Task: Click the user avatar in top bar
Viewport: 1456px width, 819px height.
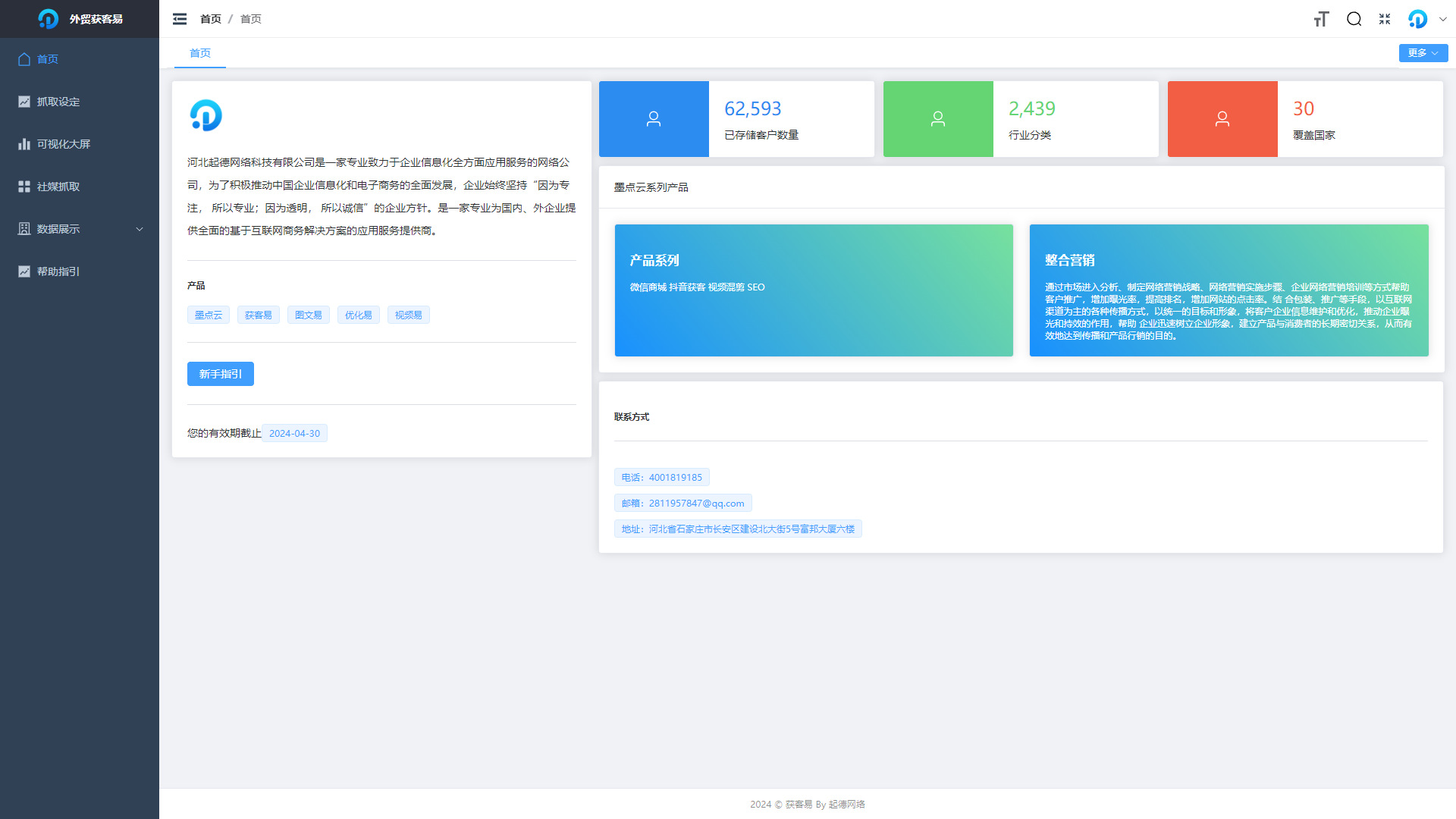Action: click(x=1417, y=19)
